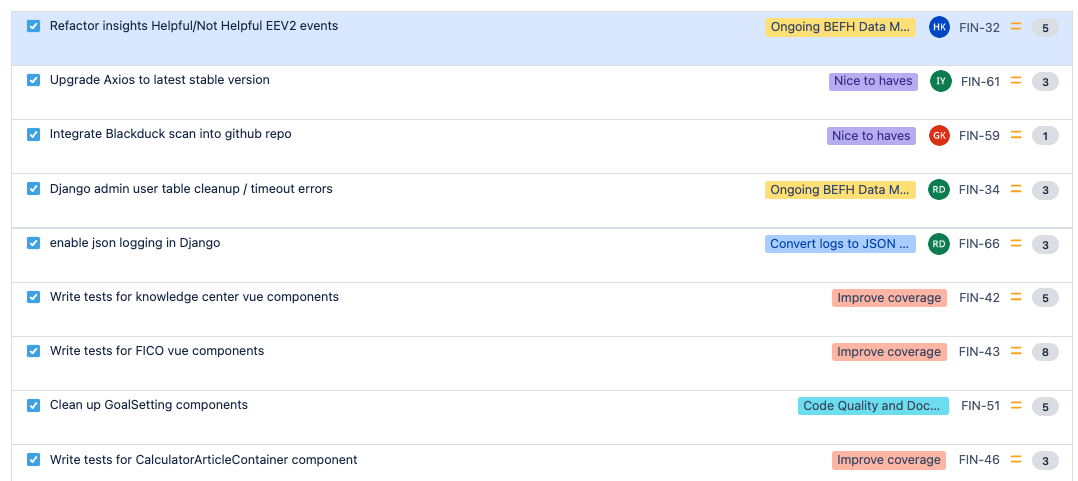Select "Write tests for FICO vue components" summary
This screenshot has width=1078, height=481.
pos(157,351)
